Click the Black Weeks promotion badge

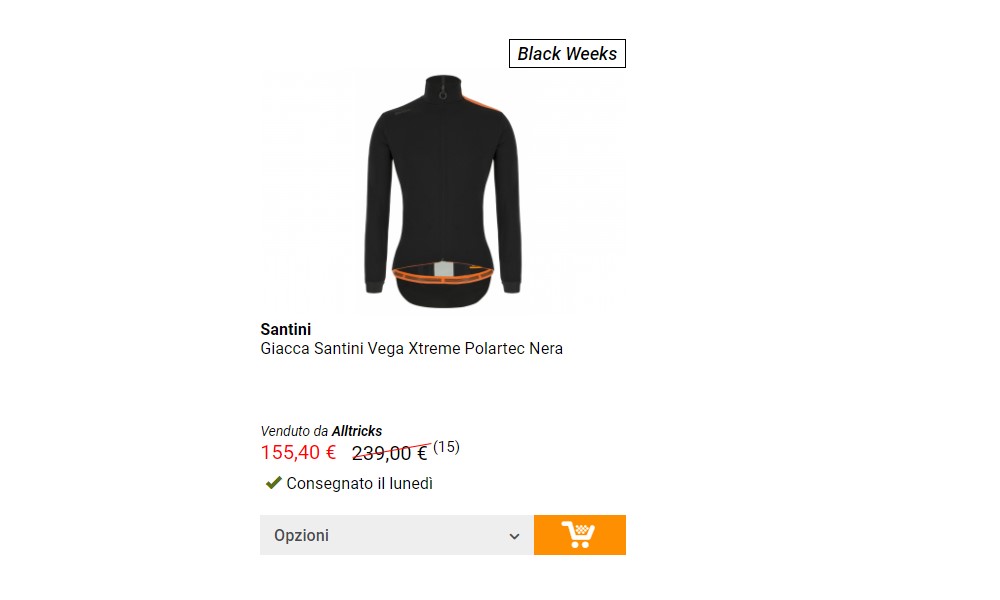click(x=567, y=54)
